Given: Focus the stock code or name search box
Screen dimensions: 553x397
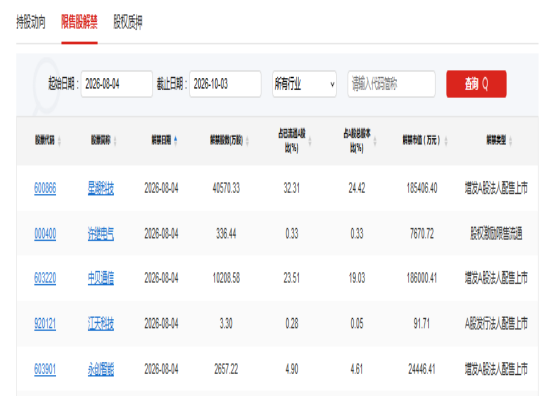Looking at the screenshot, I should tap(391, 84).
